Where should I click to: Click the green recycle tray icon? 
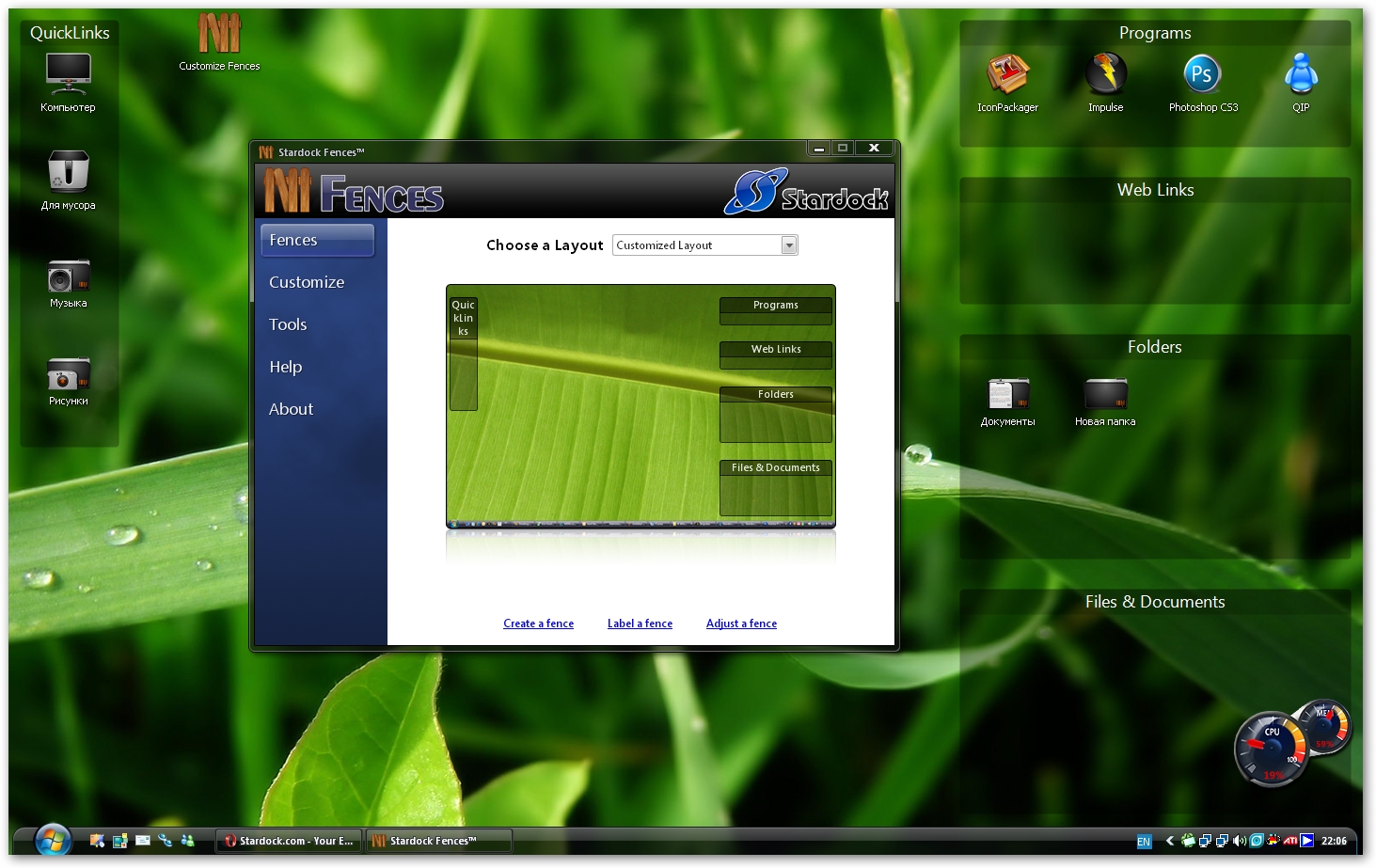1188,841
